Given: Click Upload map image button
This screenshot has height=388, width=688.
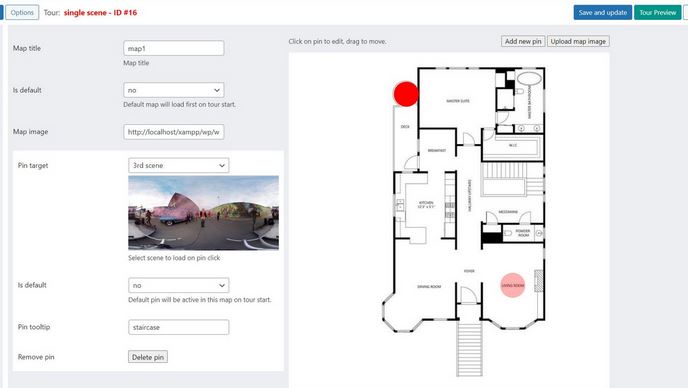Looking at the screenshot, I should click(x=578, y=41).
